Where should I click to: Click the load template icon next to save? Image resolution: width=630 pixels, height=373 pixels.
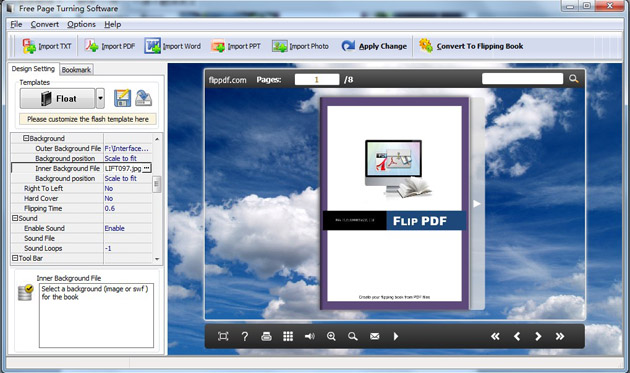pos(143,98)
